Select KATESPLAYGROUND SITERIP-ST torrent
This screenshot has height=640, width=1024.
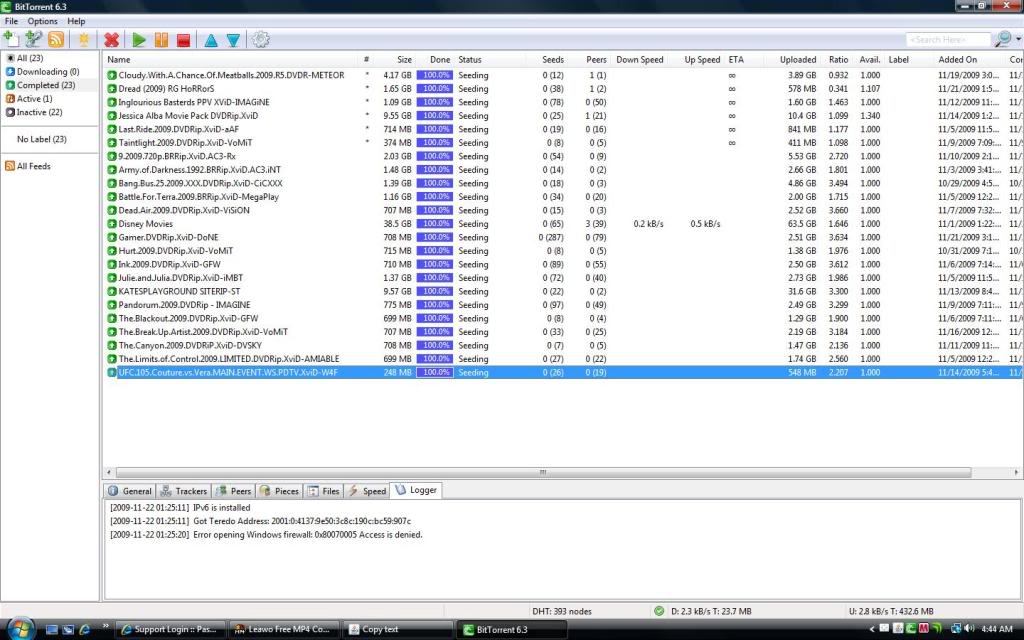pos(563,291)
